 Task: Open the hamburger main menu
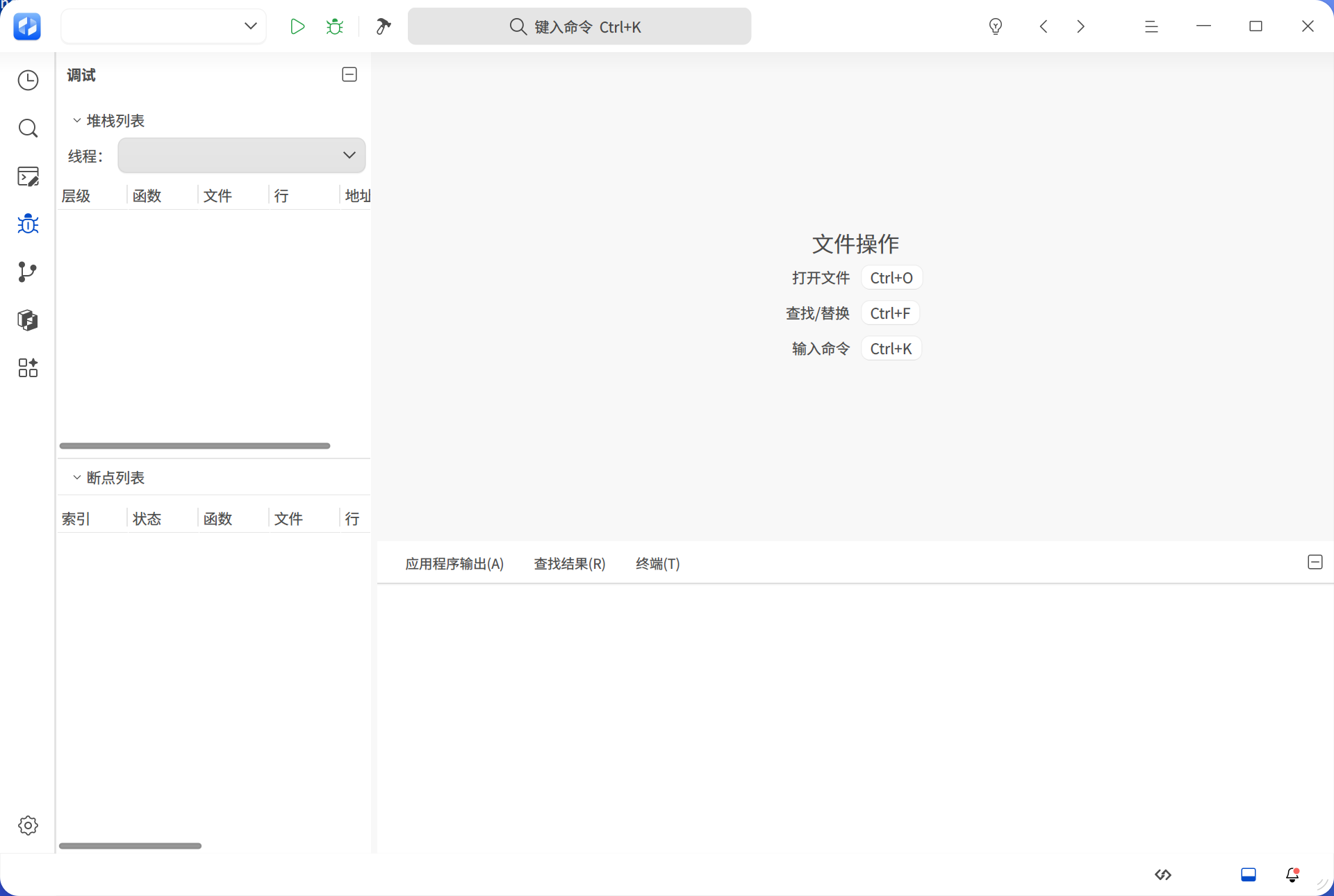click(x=1151, y=26)
